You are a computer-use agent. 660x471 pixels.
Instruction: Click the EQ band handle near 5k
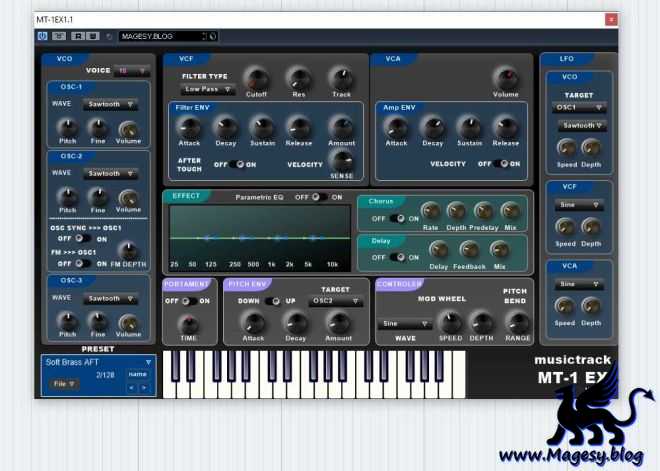tap(313, 238)
